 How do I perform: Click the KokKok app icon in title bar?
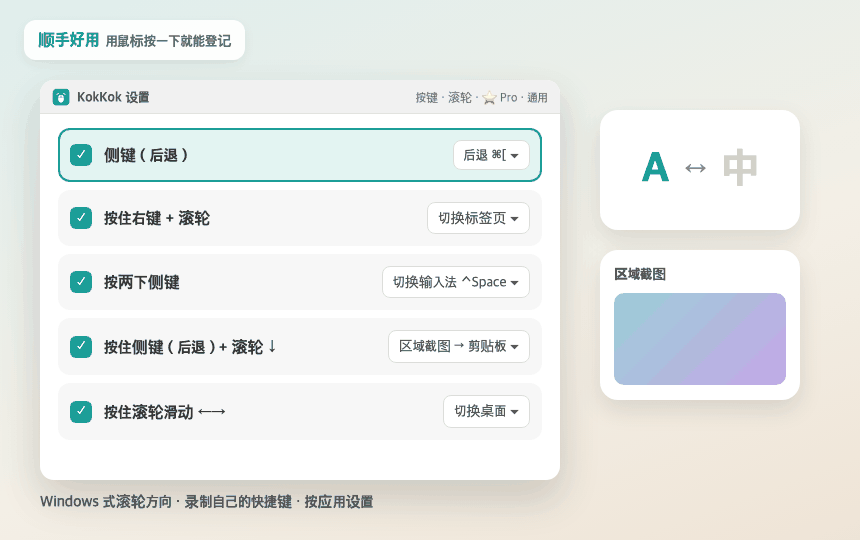point(61,97)
